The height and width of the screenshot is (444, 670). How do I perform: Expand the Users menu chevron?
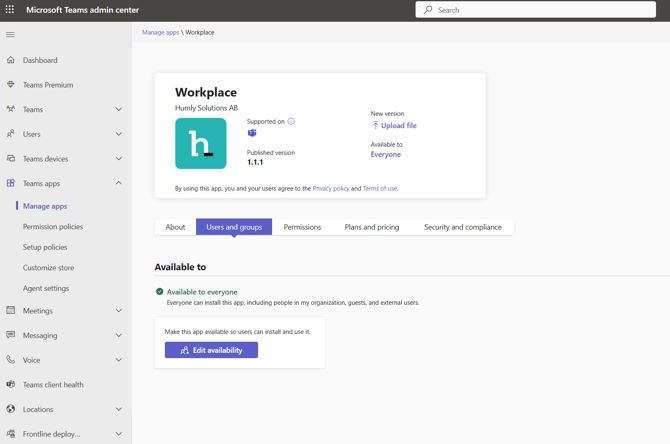[x=118, y=134]
